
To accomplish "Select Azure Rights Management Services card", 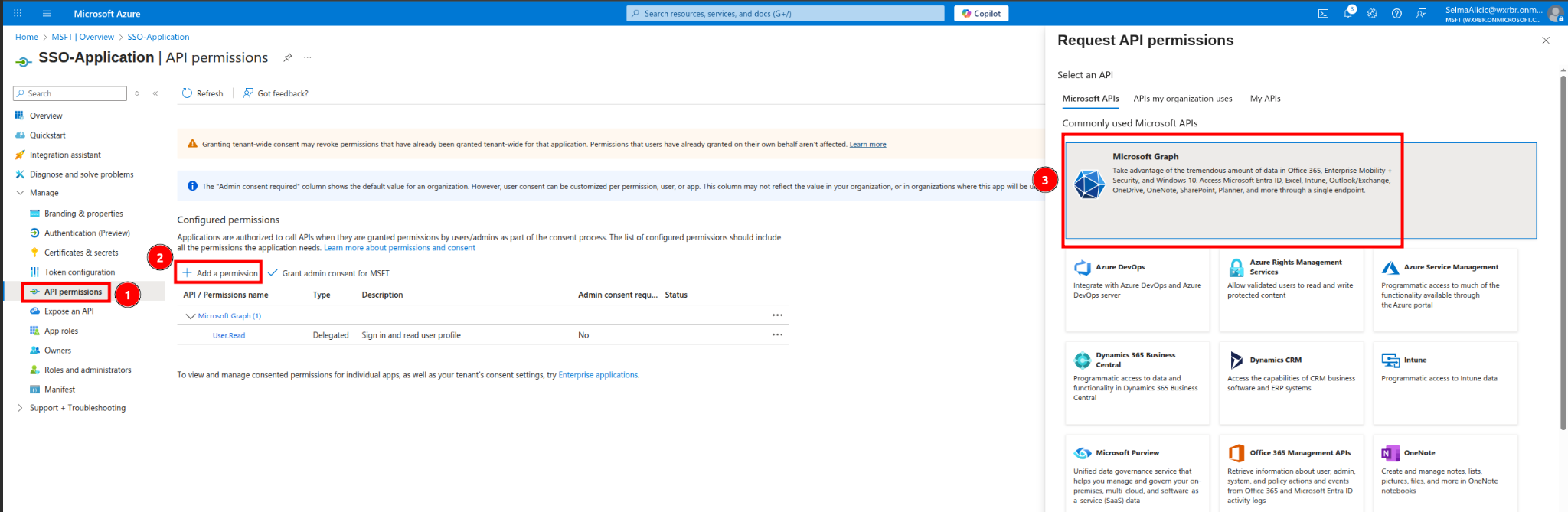I will pos(1291,291).
